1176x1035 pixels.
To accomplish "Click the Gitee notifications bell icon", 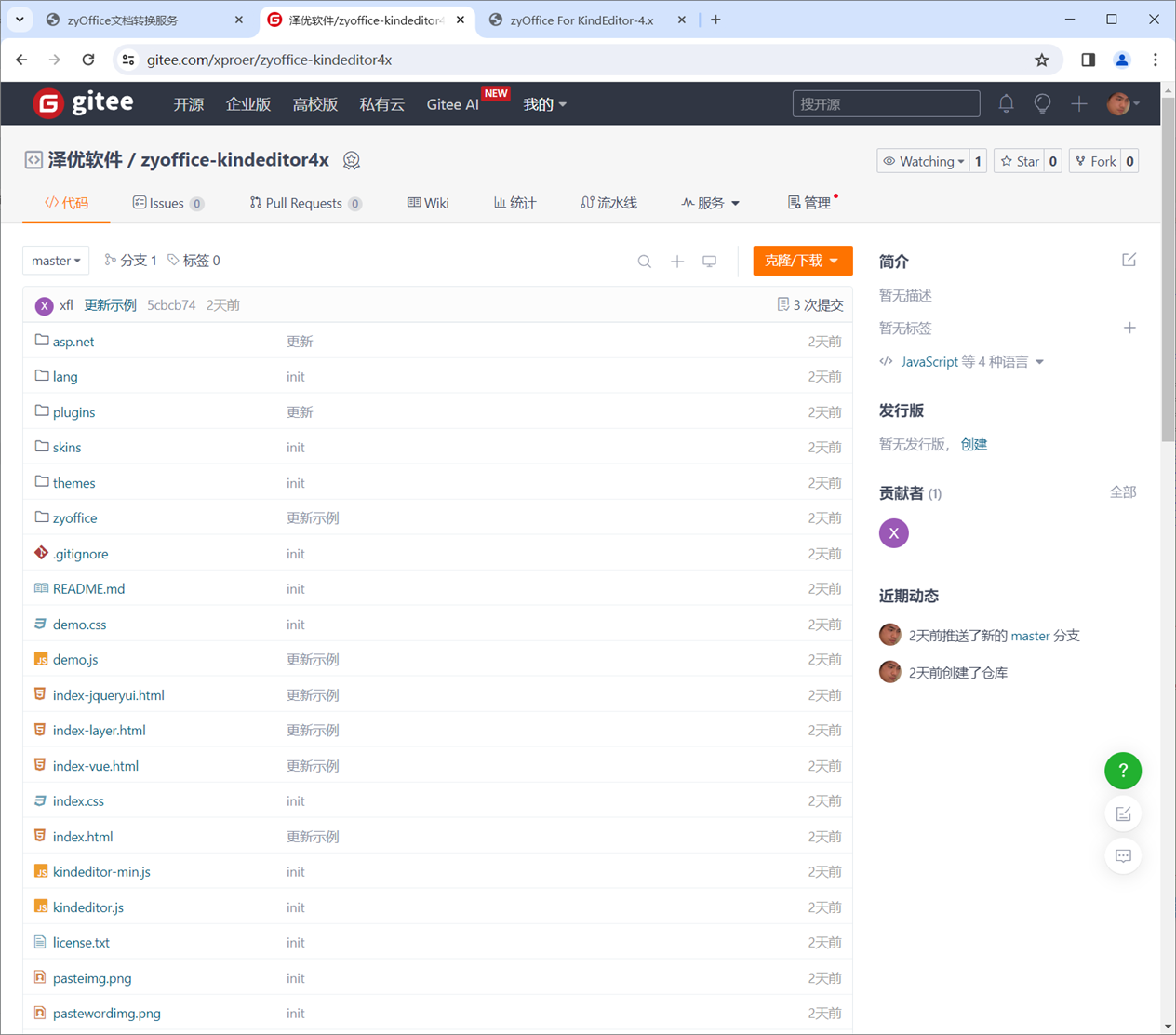I will coord(1006,103).
